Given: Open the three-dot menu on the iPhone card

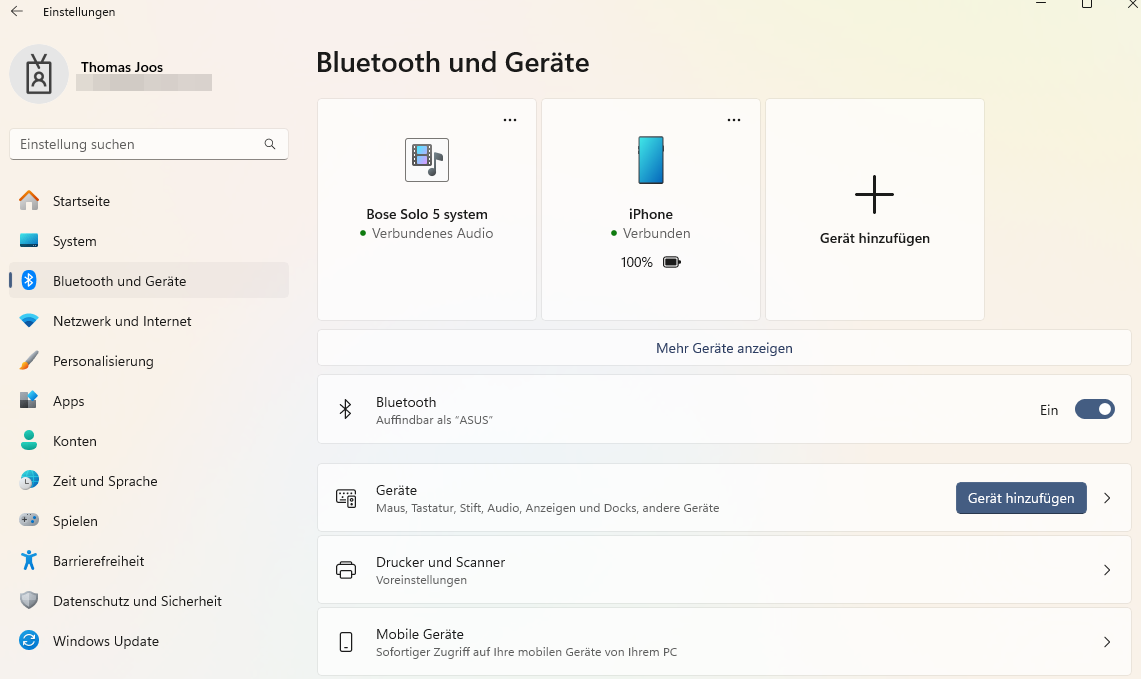Looking at the screenshot, I should pyautogui.click(x=734, y=119).
